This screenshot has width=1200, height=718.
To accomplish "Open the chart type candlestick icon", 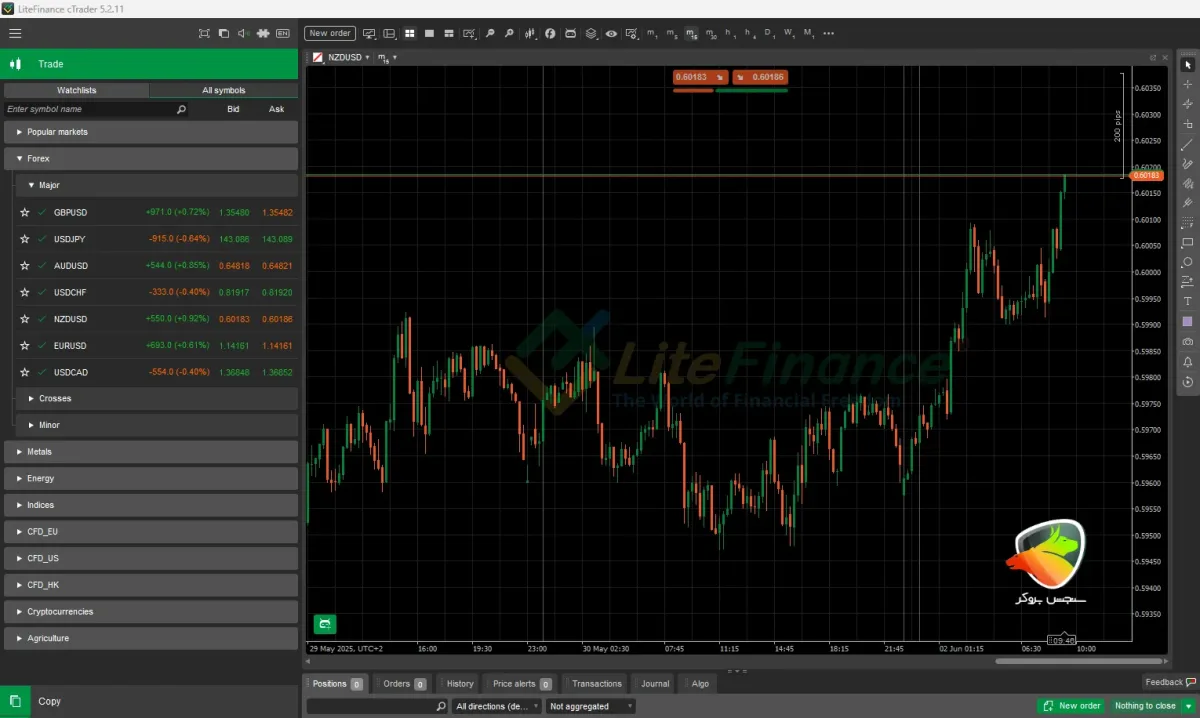I will (x=530, y=33).
